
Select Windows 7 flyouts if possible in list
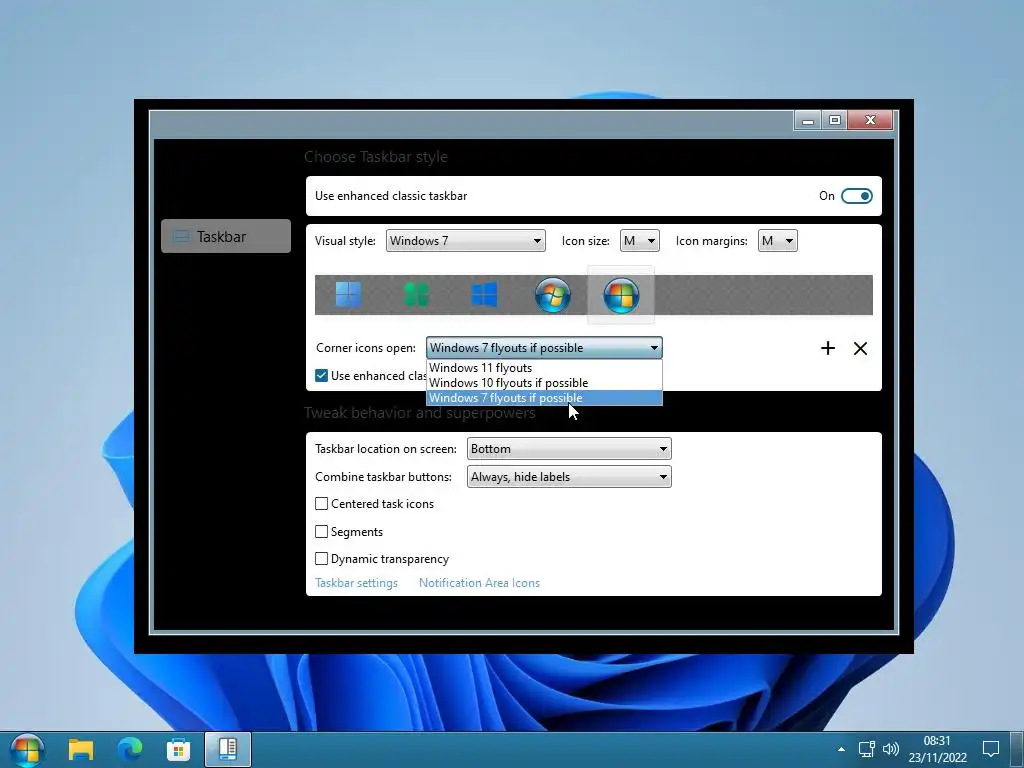[x=544, y=398]
